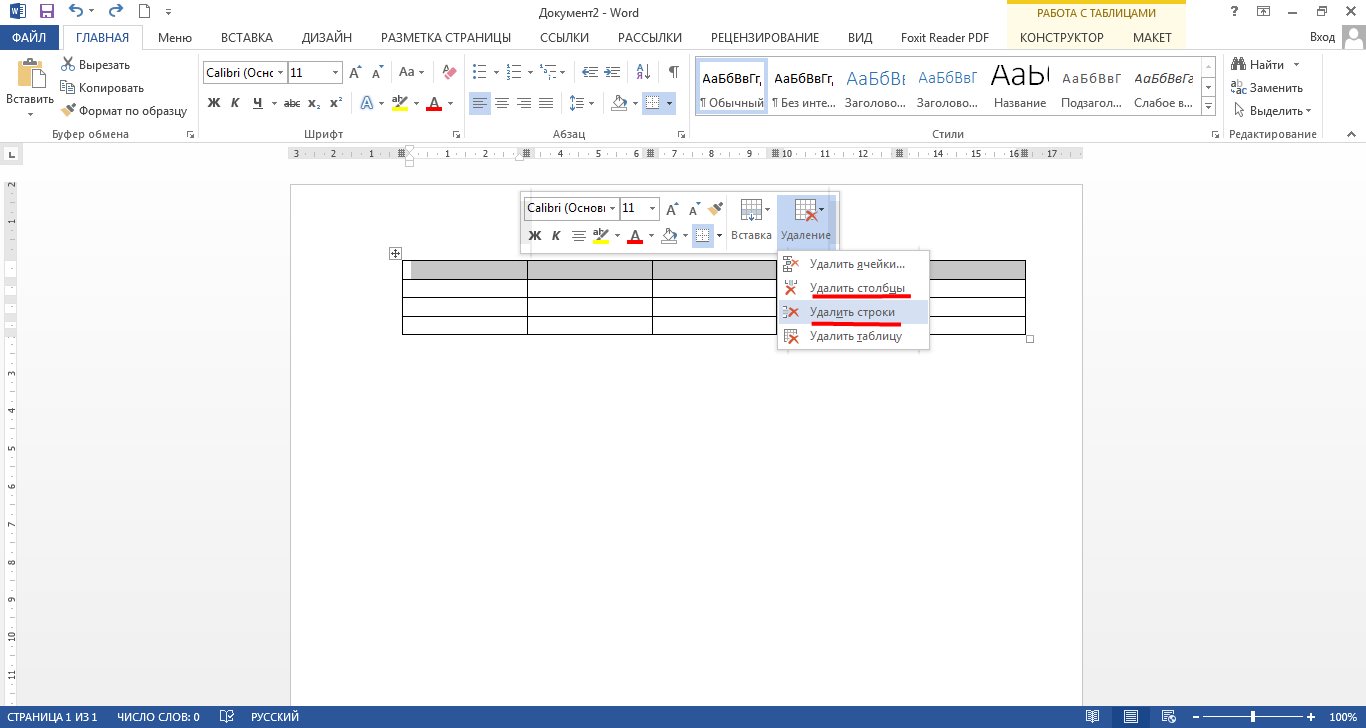
Task: Open the ribbon font name dropdown
Action: [x=279, y=73]
